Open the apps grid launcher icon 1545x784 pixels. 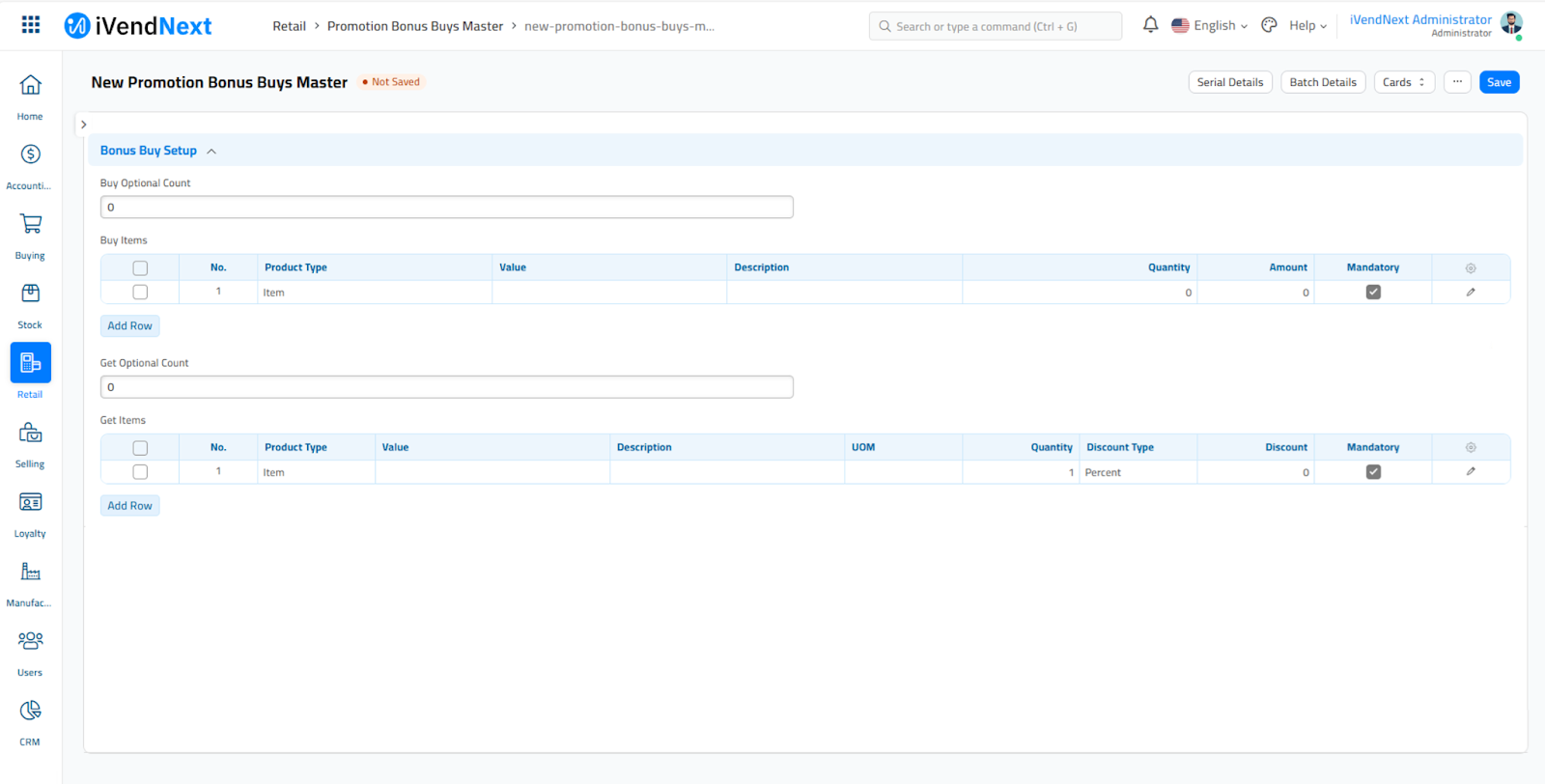pyautogui.click(x=31, y=25)
